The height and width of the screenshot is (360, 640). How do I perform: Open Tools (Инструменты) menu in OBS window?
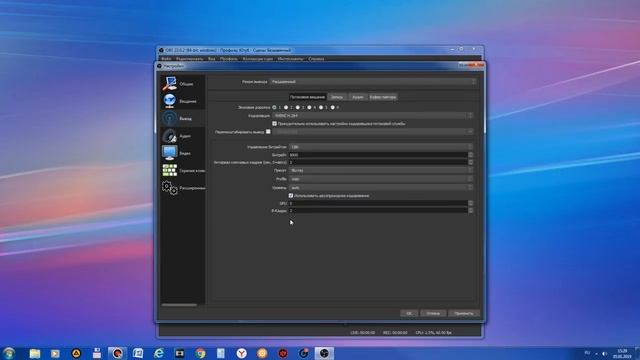tap(291, 59)
